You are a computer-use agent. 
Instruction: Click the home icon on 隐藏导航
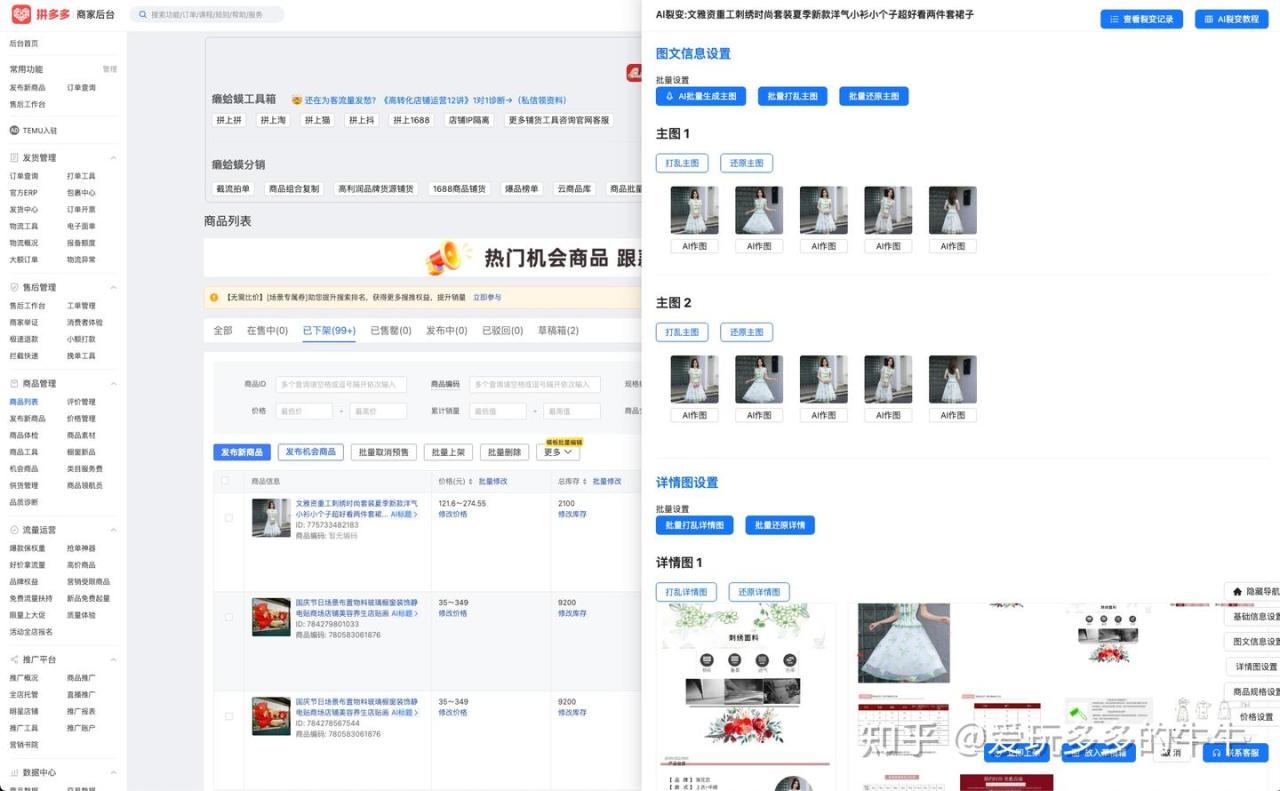click(x=1237, y=592)
